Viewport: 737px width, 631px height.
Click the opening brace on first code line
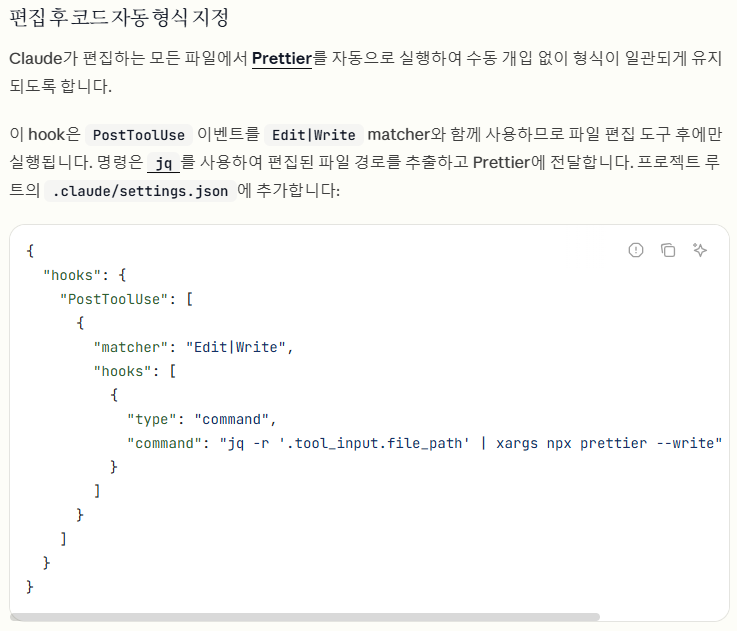point(30,250)
